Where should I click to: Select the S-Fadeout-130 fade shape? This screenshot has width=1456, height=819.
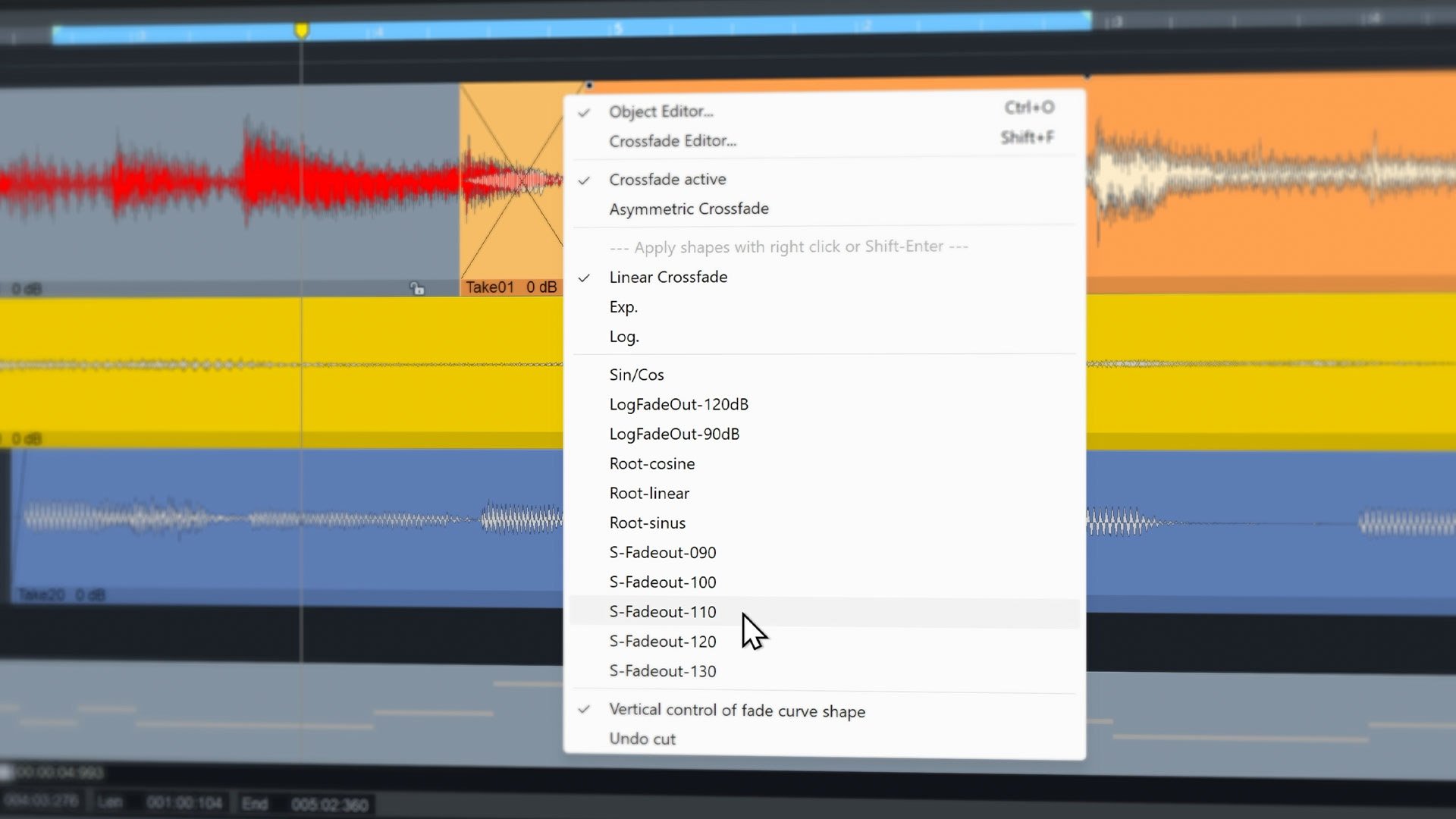(662, 670)
